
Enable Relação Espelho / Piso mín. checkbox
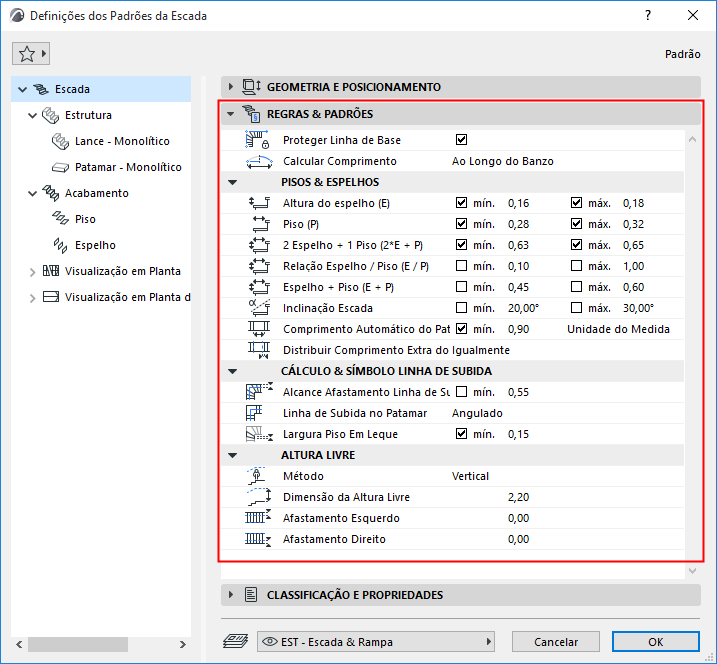point(461,266)
